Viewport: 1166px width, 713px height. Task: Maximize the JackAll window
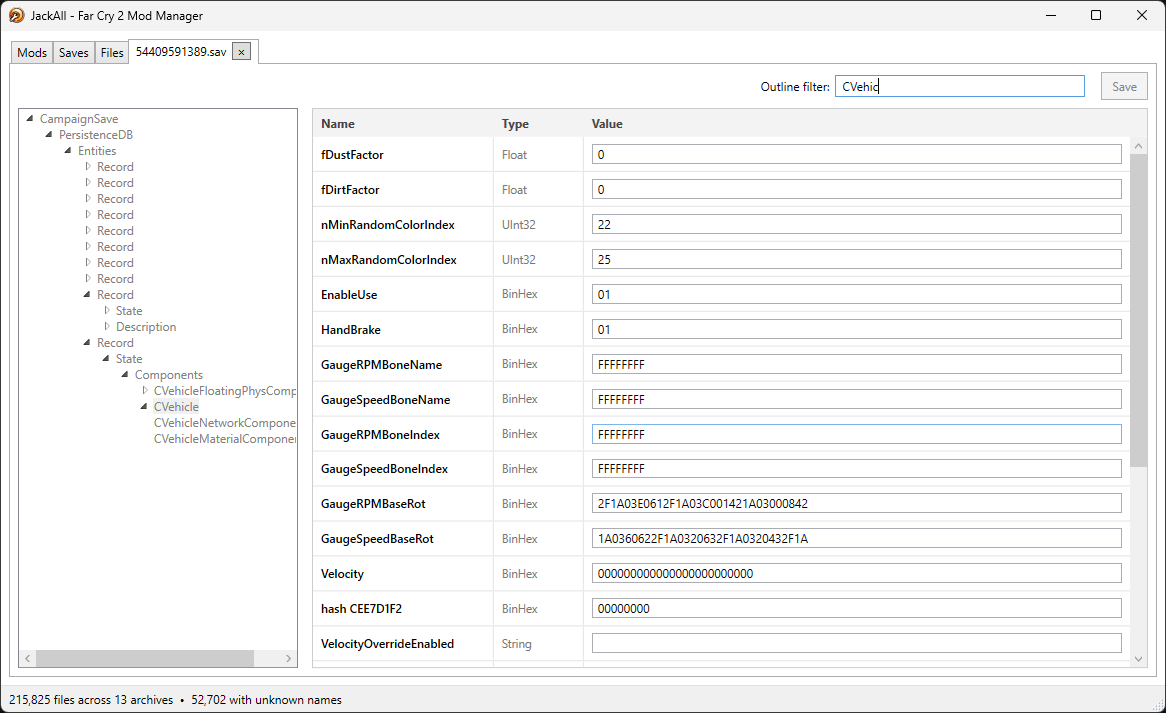pyautogui.click(x=1095, y=15)
